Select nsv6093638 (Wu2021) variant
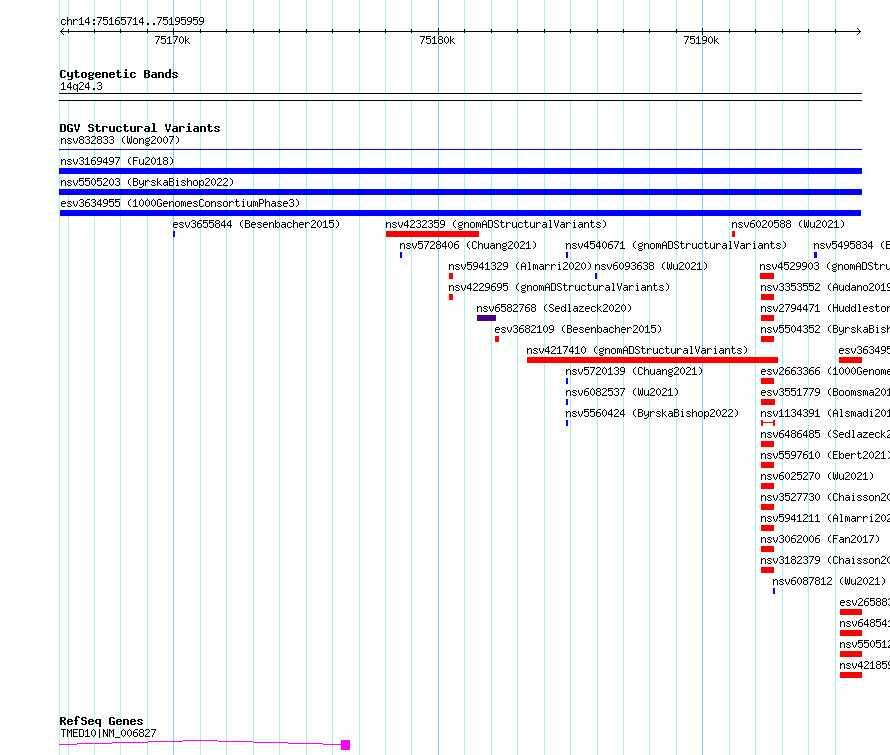Image resolution: width=890 pixels, height=755 pixels. (x=651, y=266)
